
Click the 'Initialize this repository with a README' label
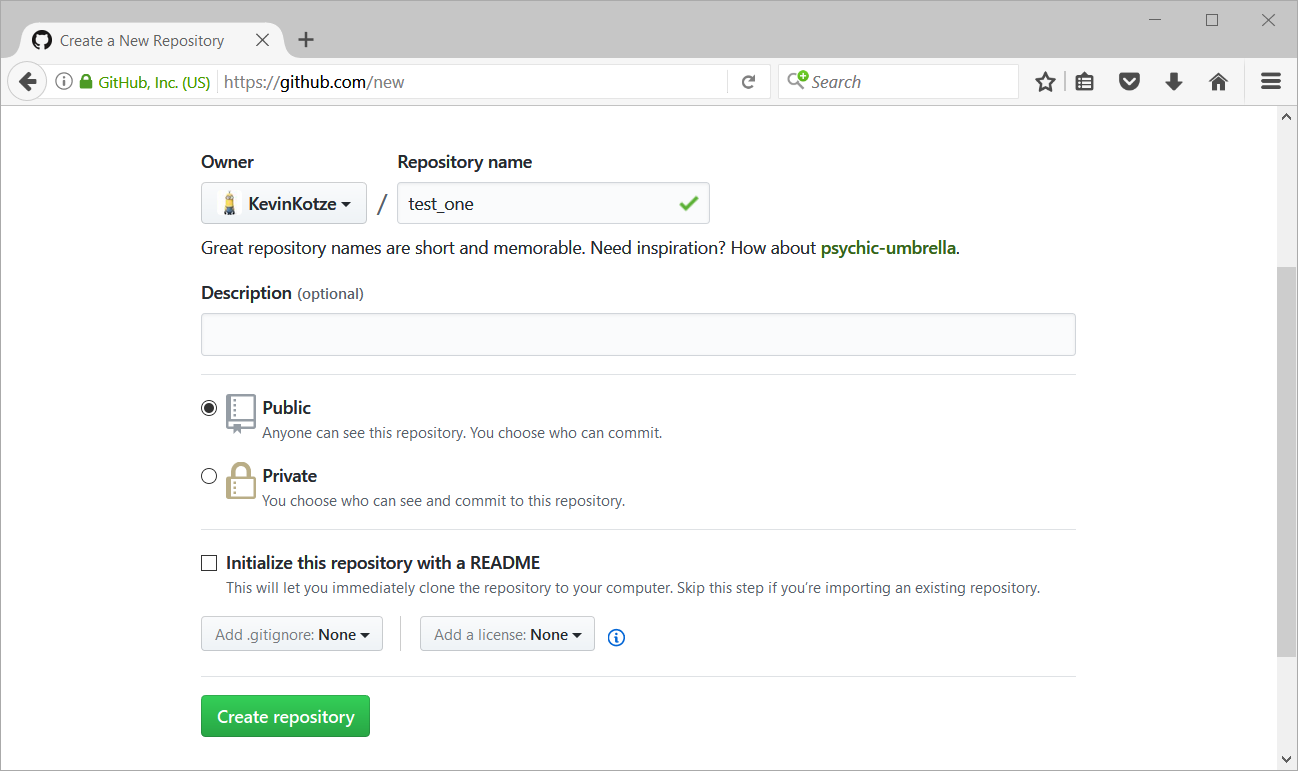[x=383, y=563]
